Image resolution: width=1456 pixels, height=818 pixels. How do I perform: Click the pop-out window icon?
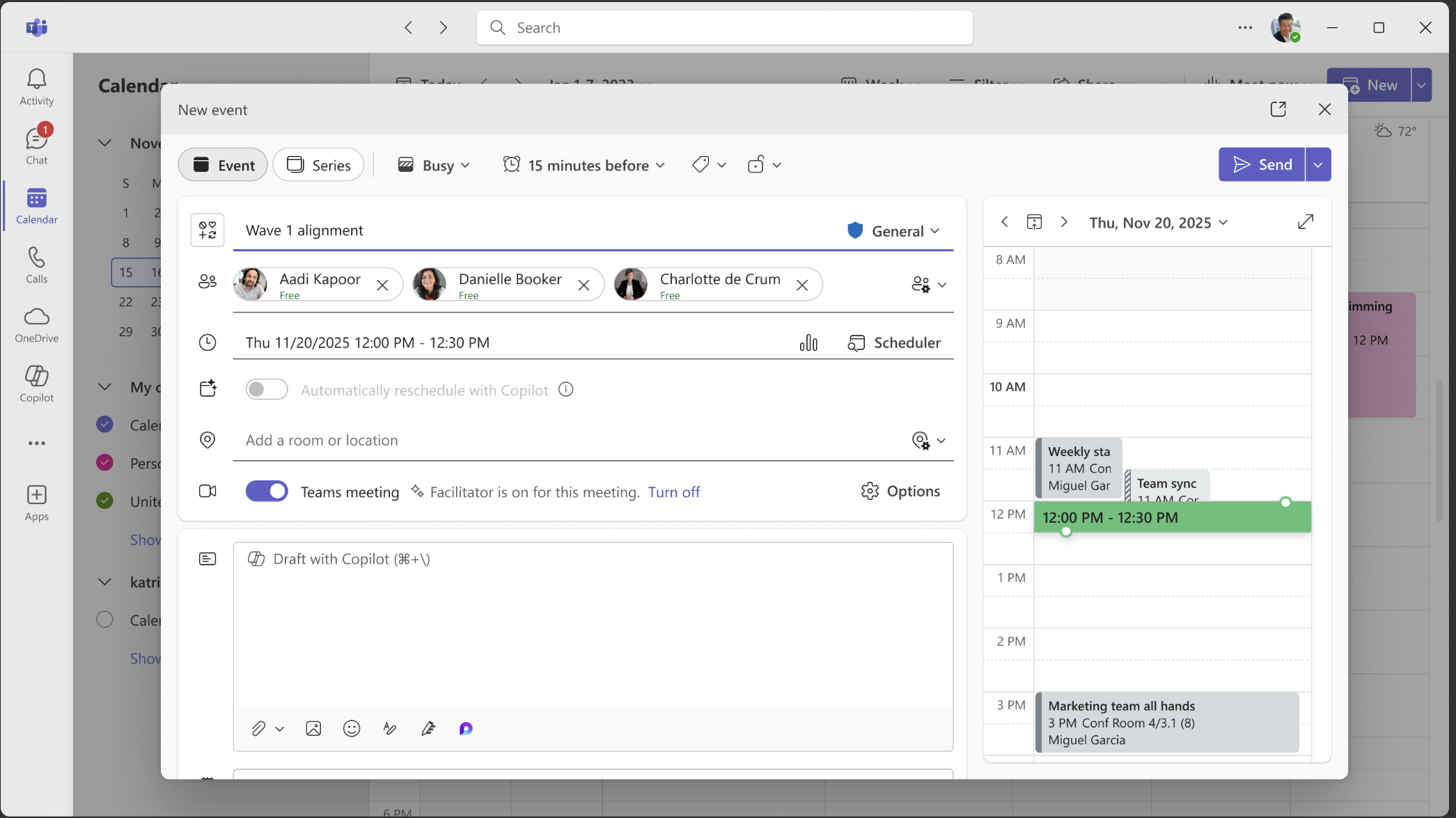pos(1278,109)
